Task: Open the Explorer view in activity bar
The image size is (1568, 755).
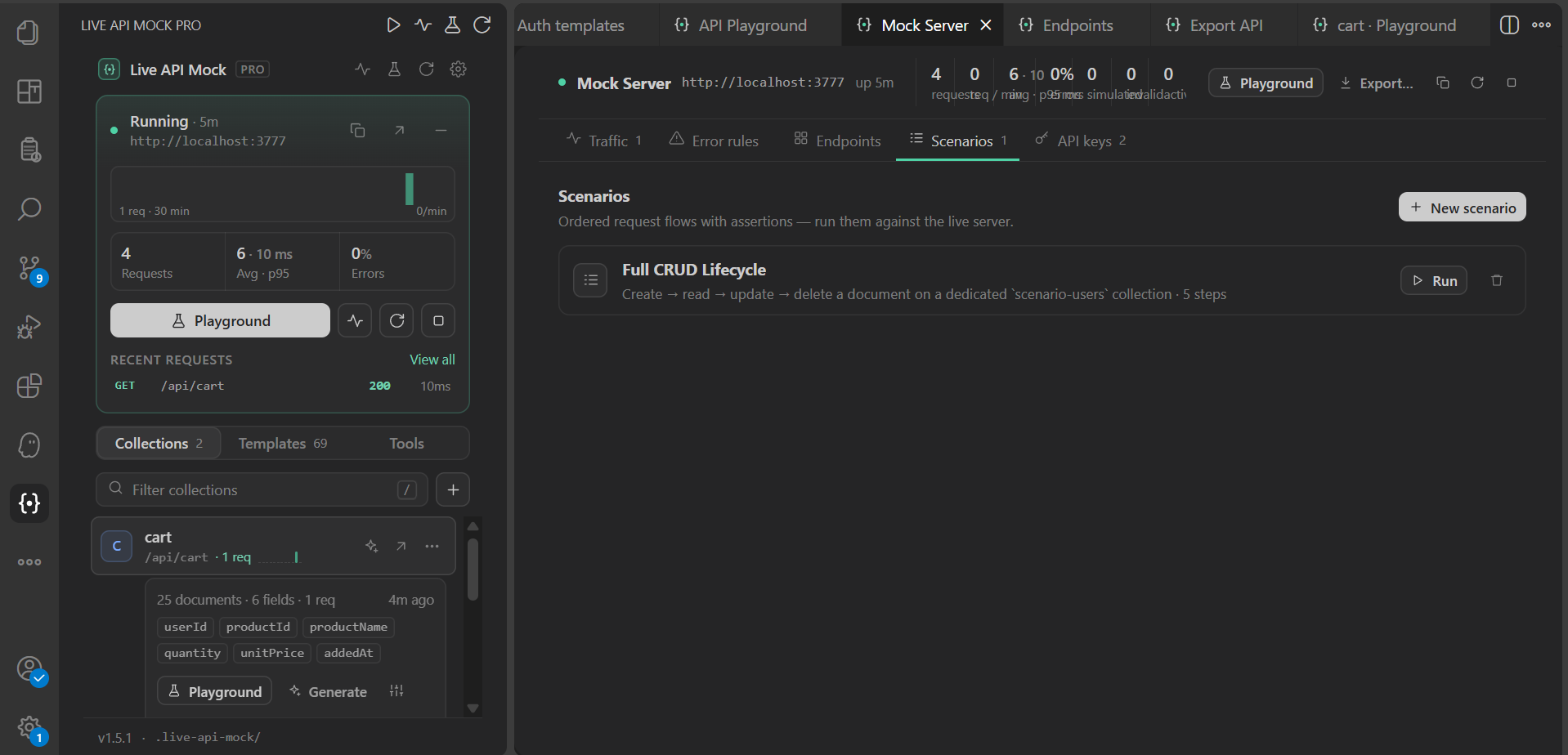Action: point(29,33)
